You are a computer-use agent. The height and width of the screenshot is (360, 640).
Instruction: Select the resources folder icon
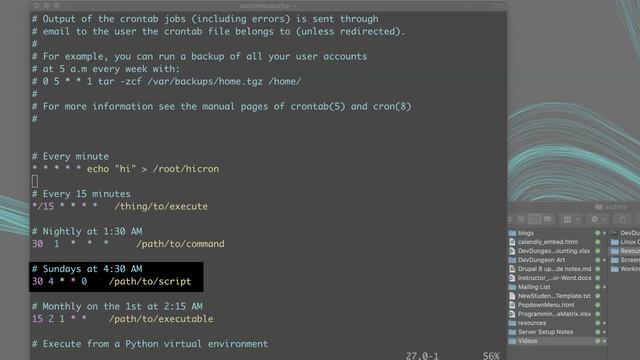point(512,323)
